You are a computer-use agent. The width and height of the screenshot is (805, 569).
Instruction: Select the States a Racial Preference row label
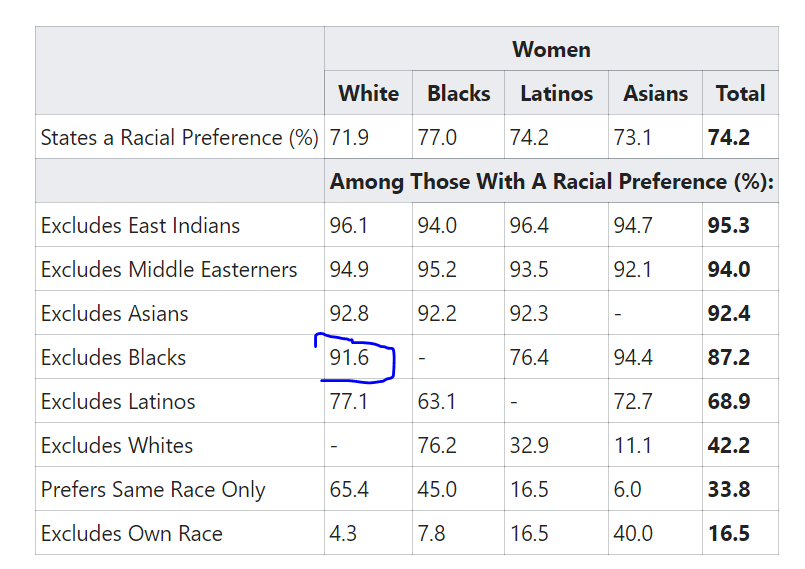tap(180, 137)
